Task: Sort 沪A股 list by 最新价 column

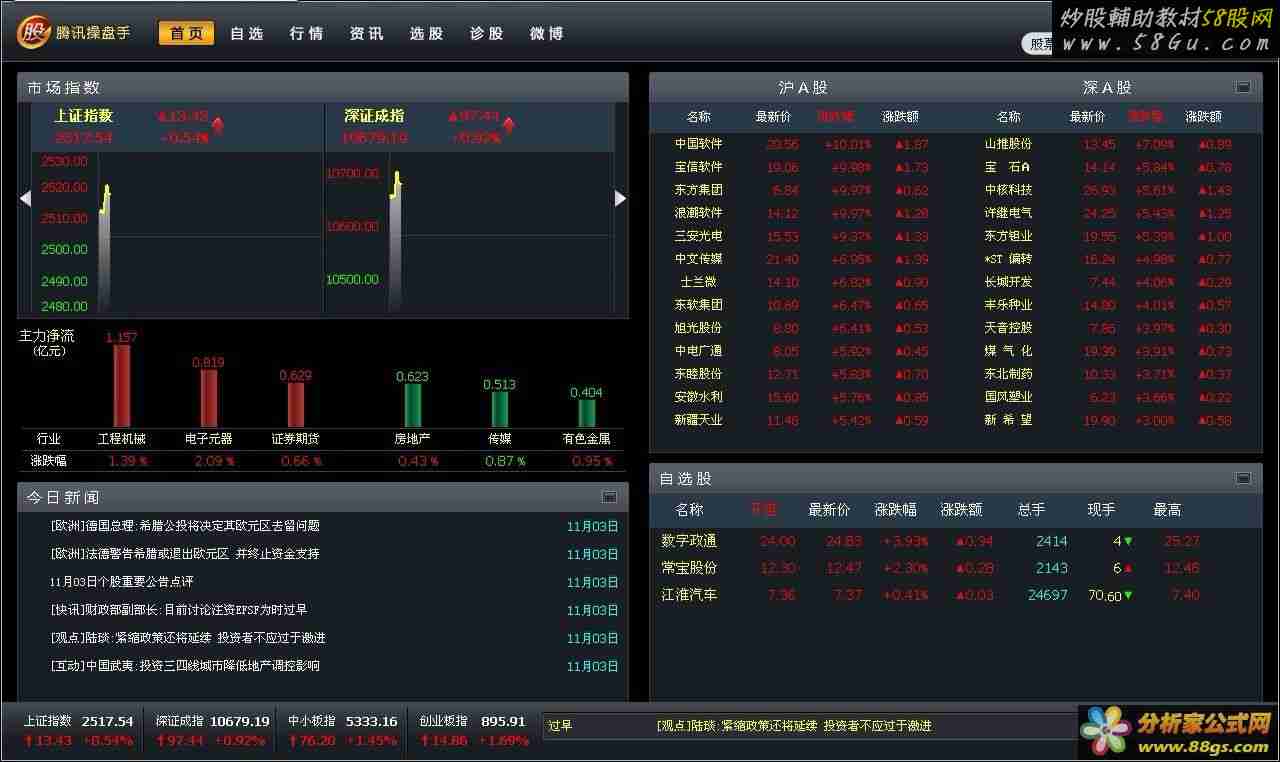Action: point(773,117)
